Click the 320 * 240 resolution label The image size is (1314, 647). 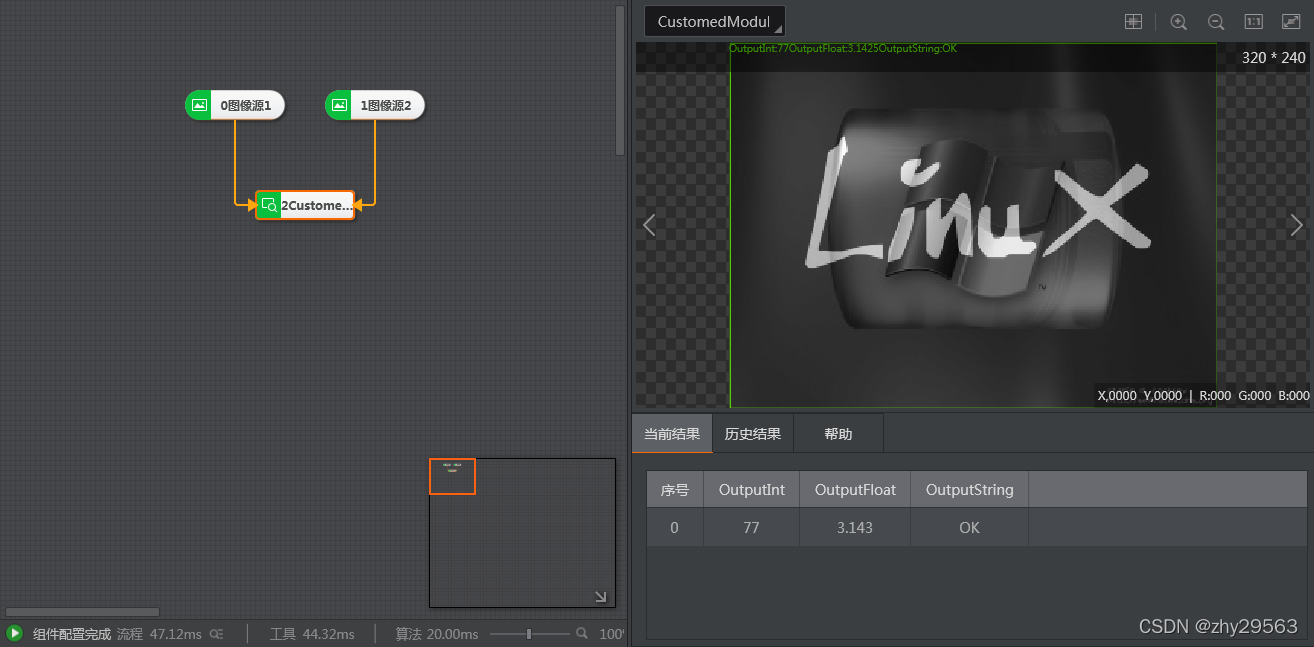[1273, 58]
